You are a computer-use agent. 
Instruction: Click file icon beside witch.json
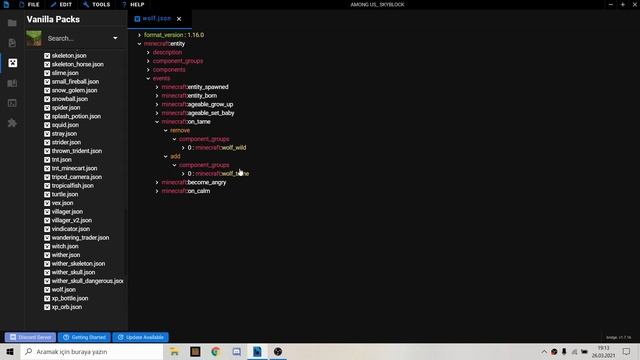click(x=47, y=247)
